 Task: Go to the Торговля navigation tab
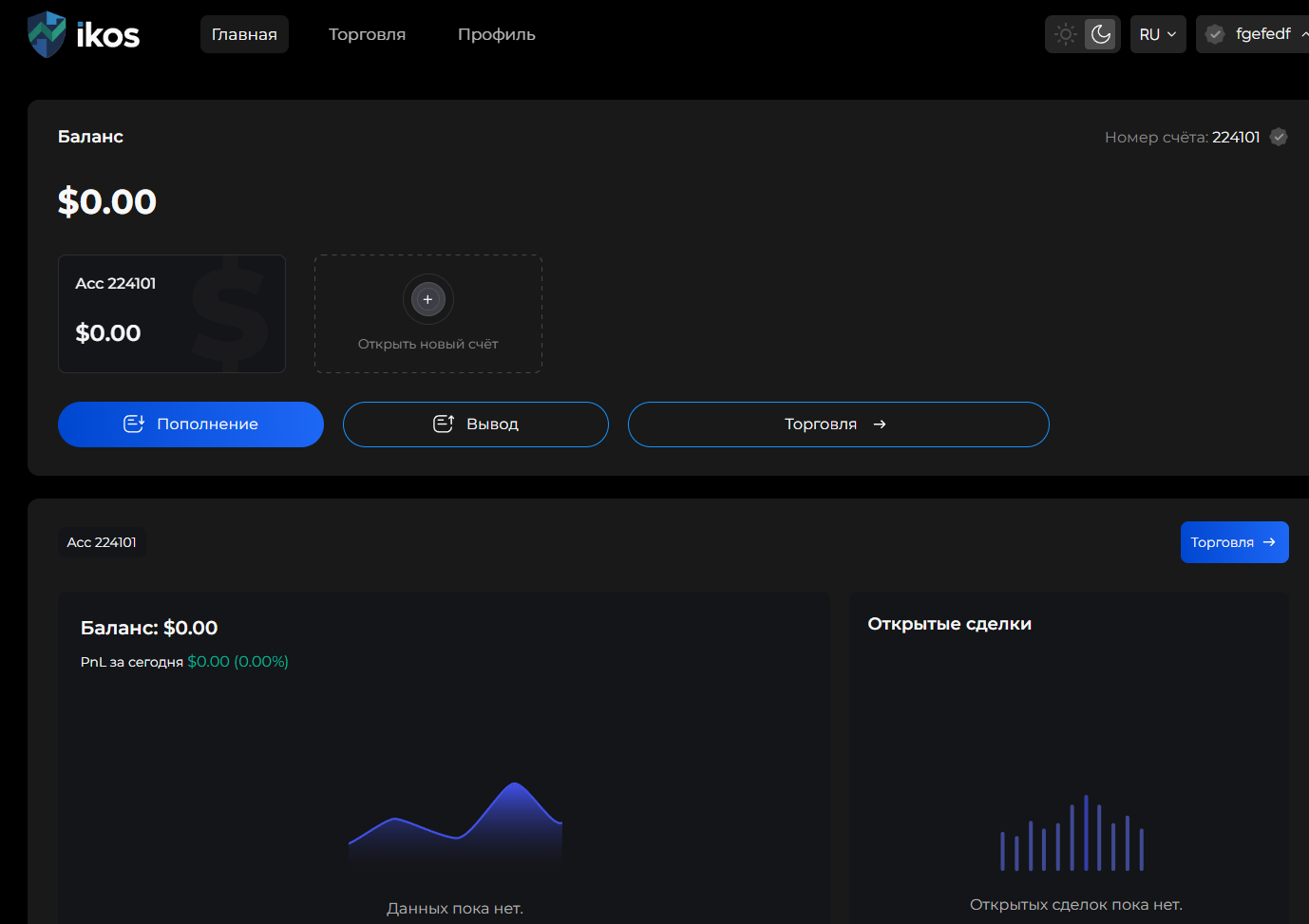click(367, 34)
